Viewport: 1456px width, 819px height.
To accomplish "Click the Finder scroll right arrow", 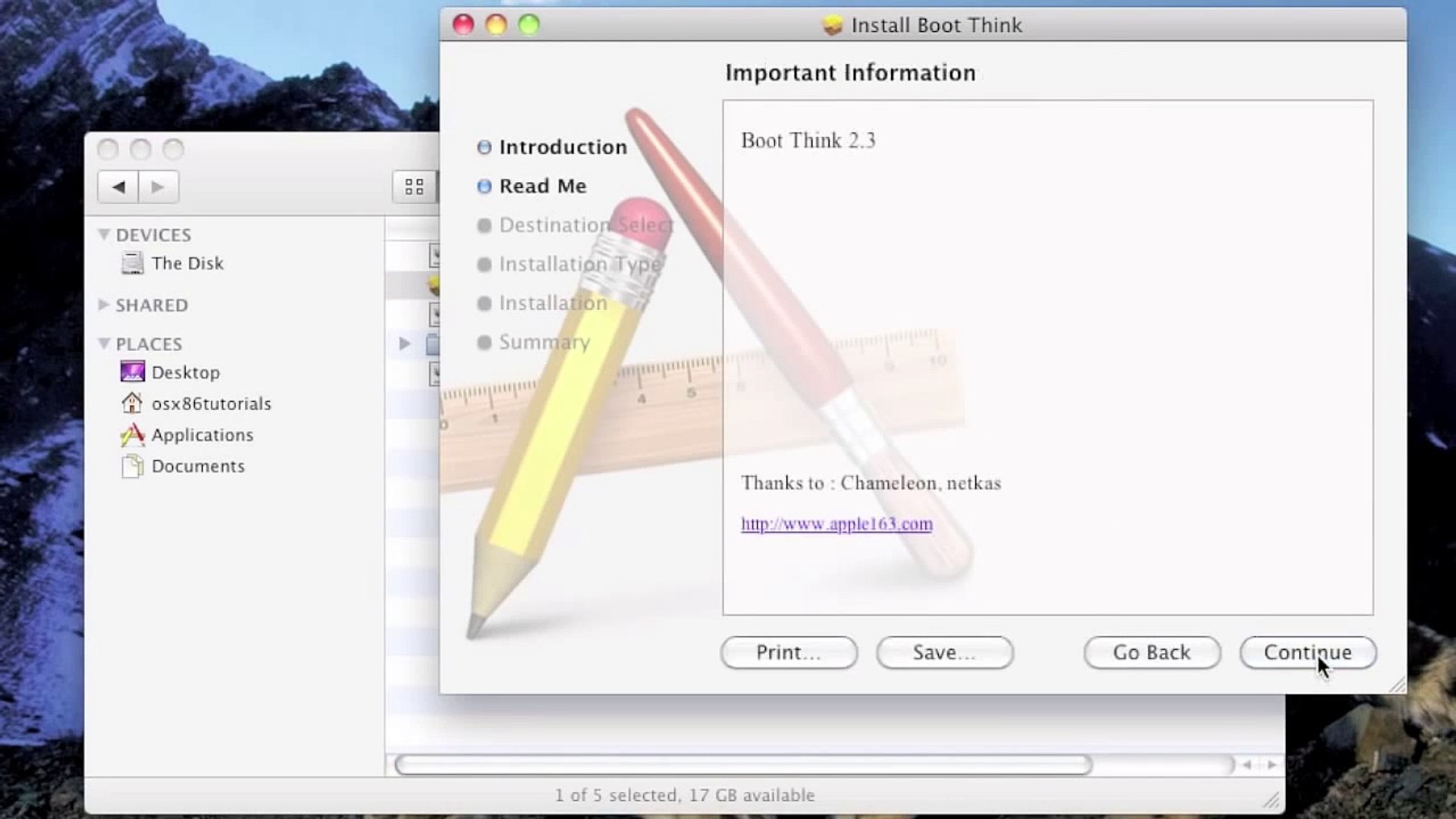I will point(1272,764).
